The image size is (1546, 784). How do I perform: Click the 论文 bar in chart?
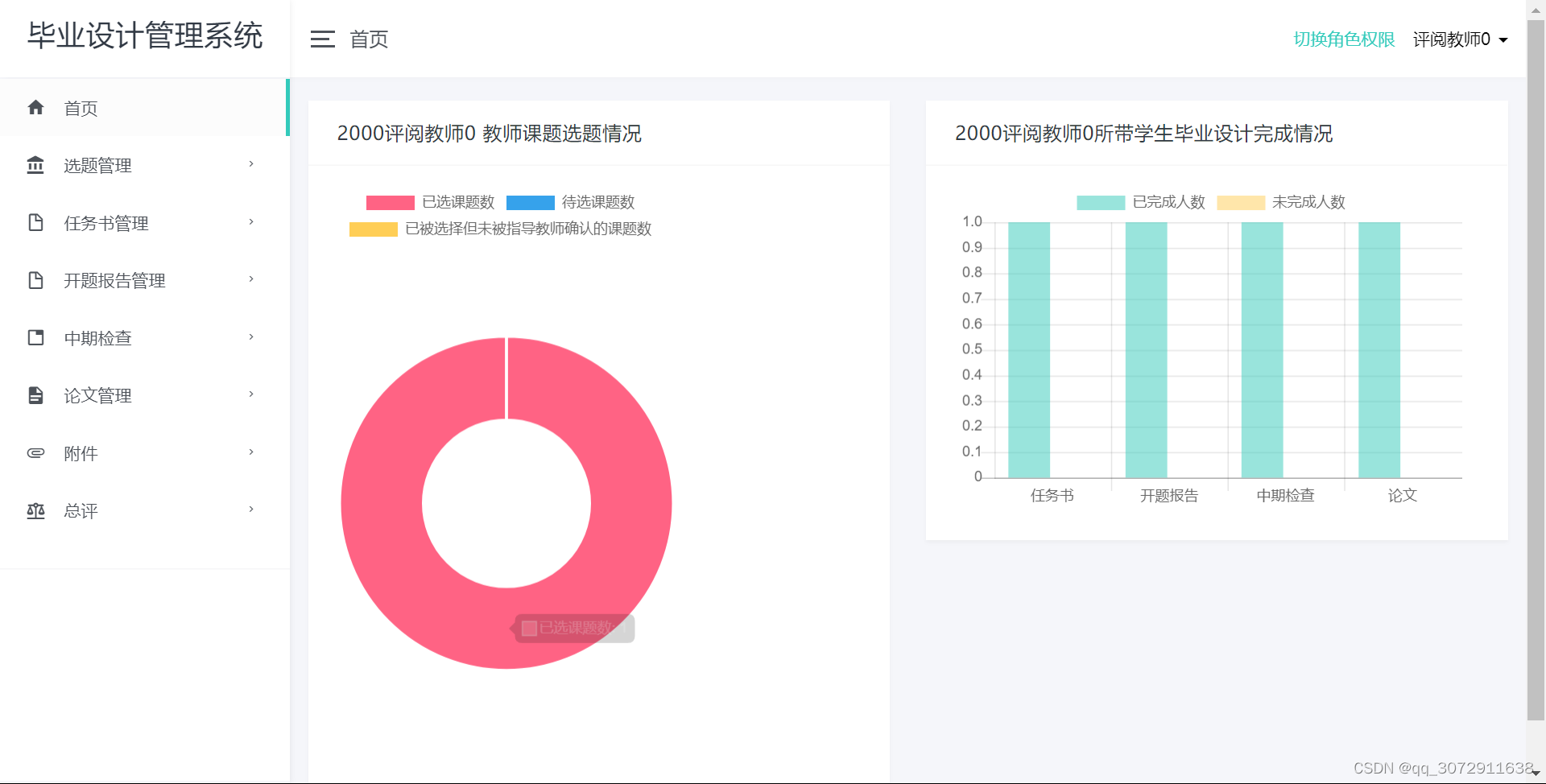(1379, 350)
